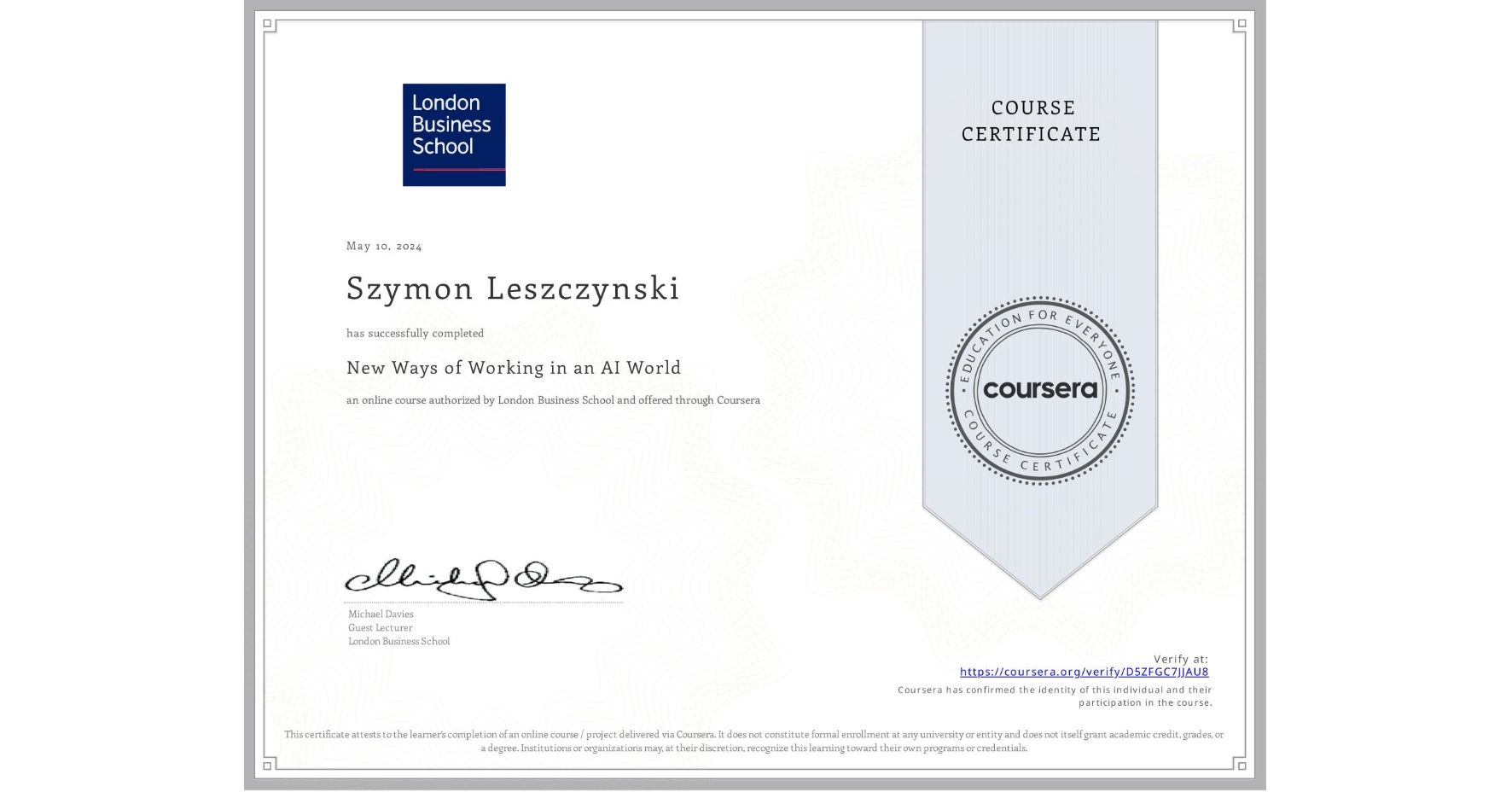Select the name Szymon Leszczynski
The height and width of the screenshot is (792, 1512).
(513, 288)
